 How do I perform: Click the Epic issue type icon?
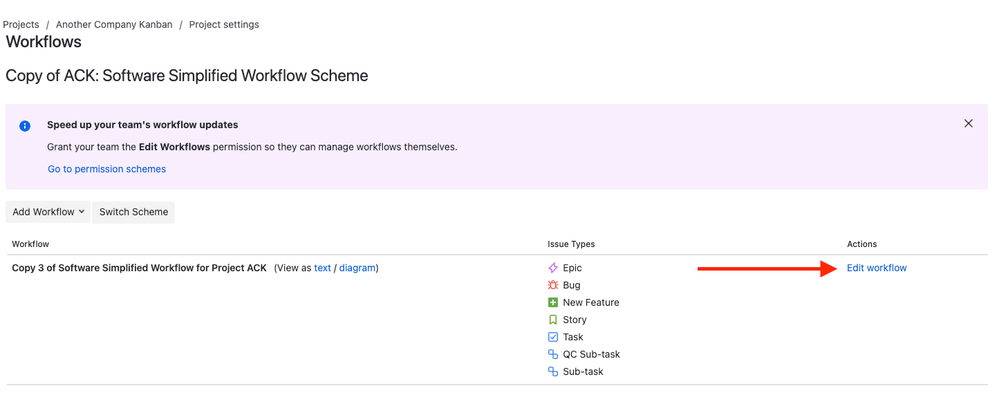(553, 268)
